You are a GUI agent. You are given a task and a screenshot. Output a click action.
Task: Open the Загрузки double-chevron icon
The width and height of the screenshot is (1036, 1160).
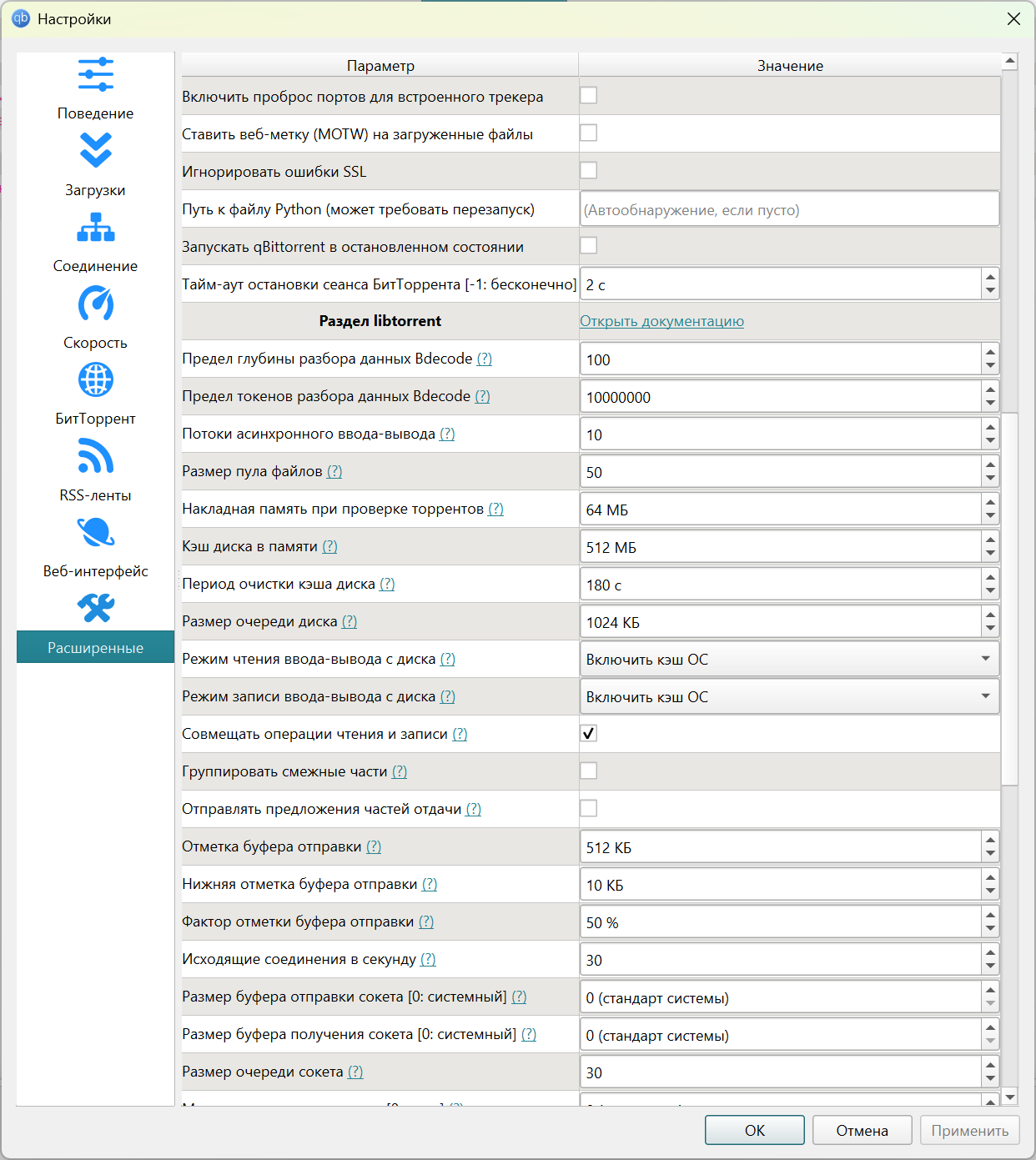[x=96, y=151]
